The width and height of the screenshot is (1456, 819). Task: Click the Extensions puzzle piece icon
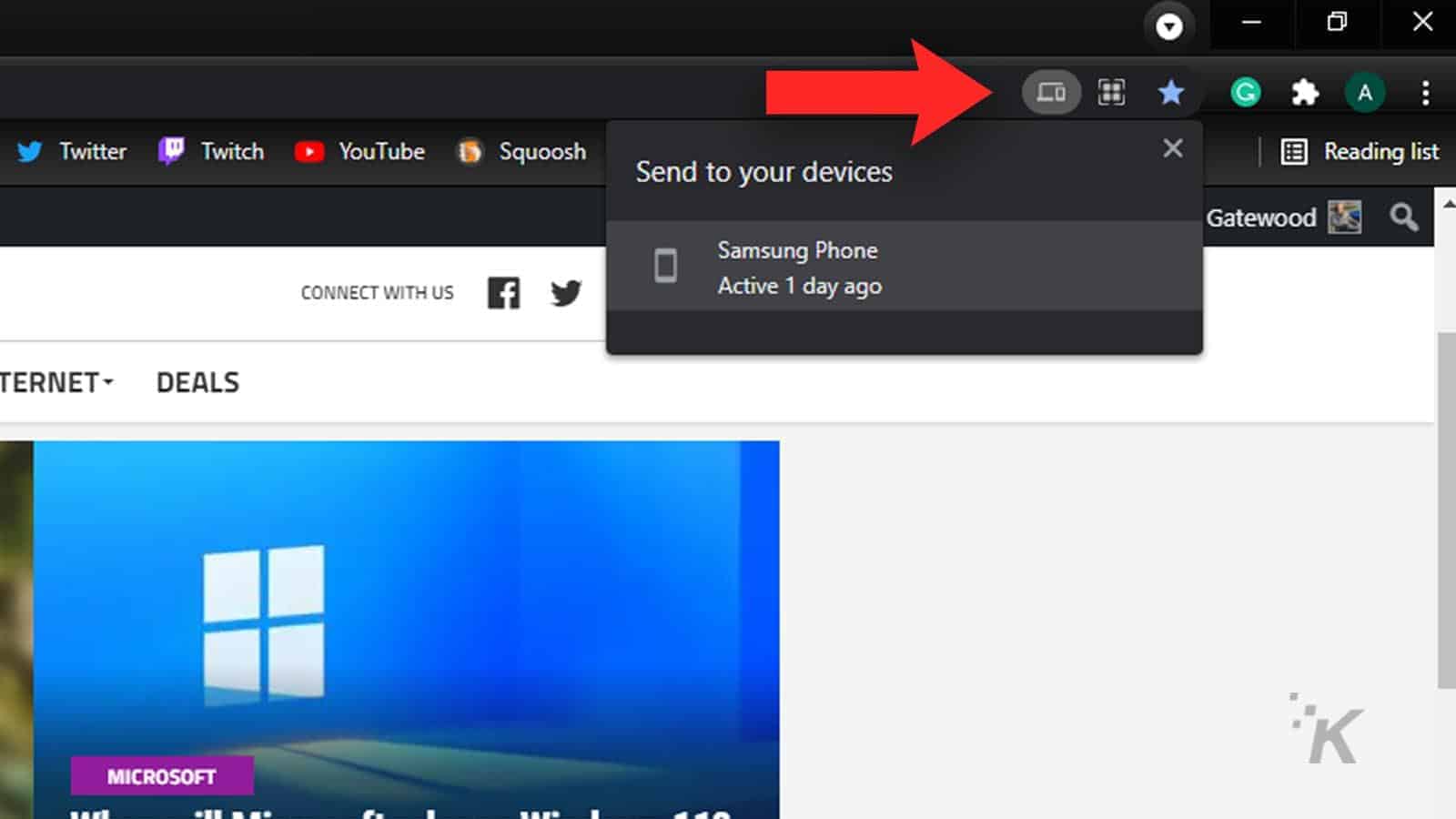coord(1305,92)
